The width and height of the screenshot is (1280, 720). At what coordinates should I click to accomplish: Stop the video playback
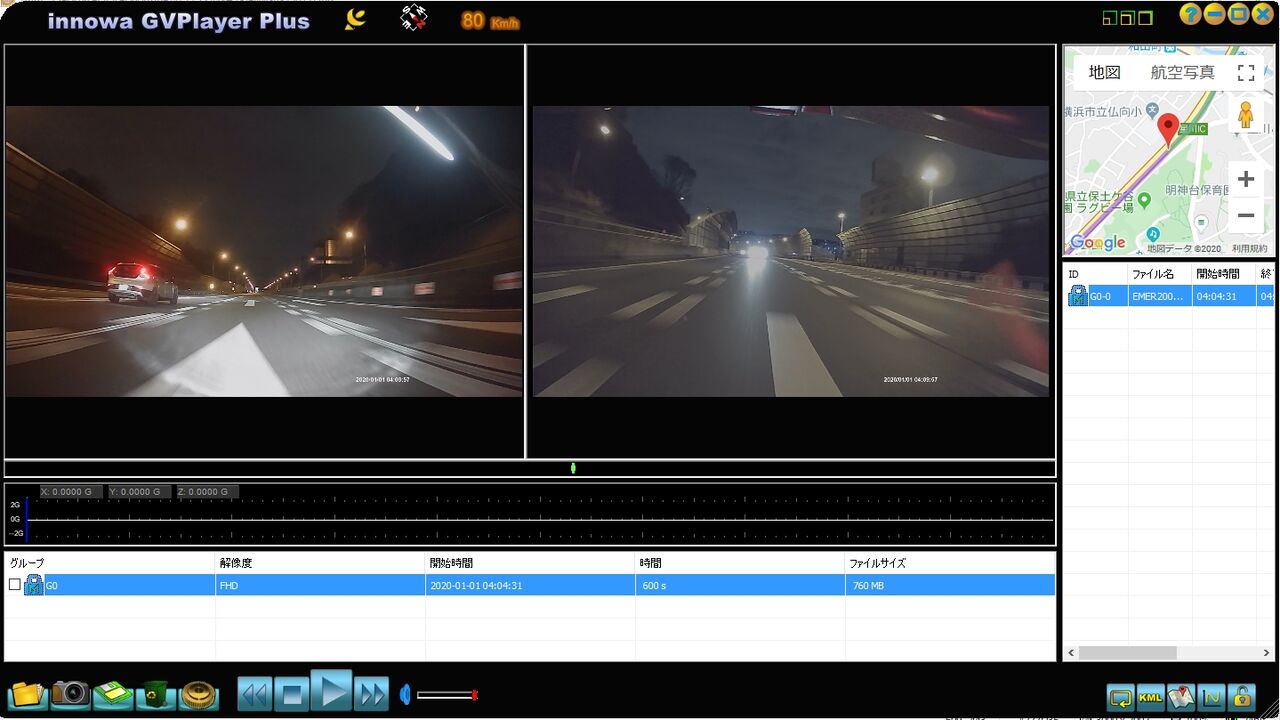292,693
